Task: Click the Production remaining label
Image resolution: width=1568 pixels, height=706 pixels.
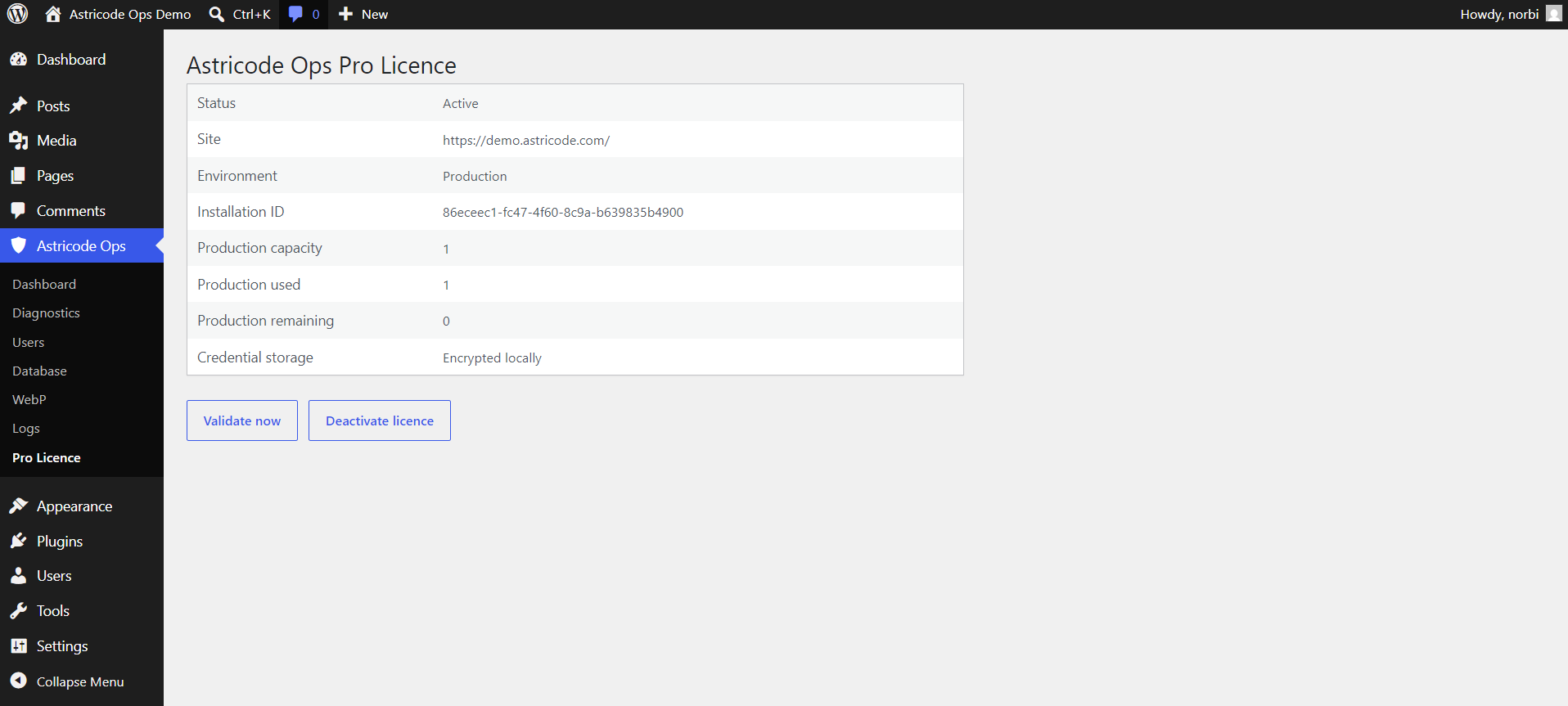Action: [265, 321]
